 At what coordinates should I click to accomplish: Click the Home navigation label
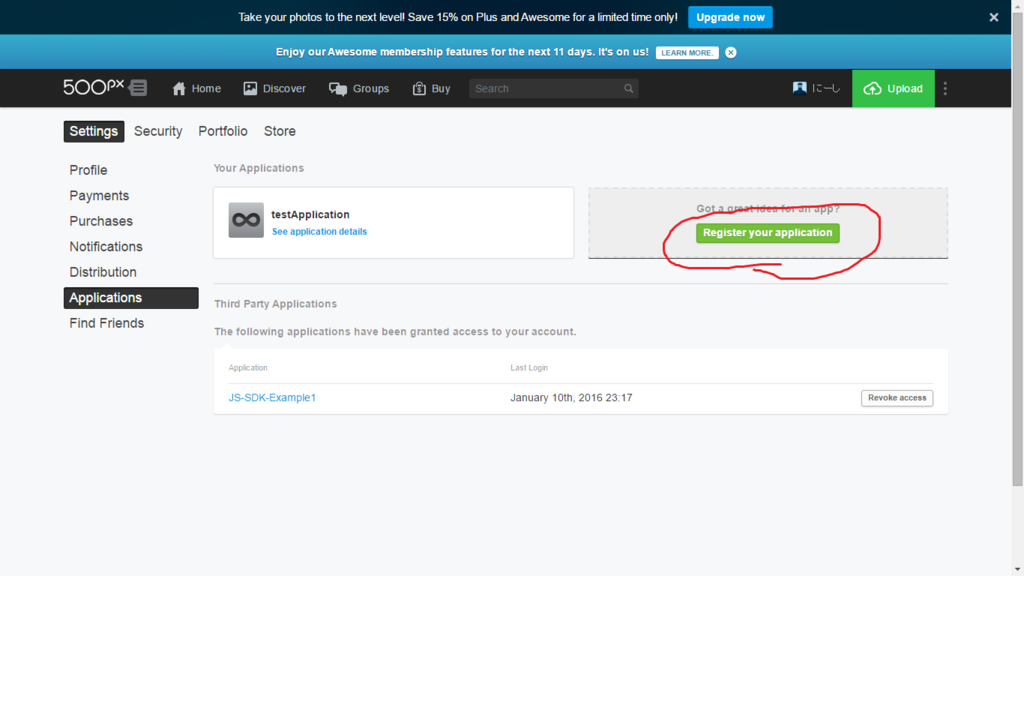pos(206,89)
